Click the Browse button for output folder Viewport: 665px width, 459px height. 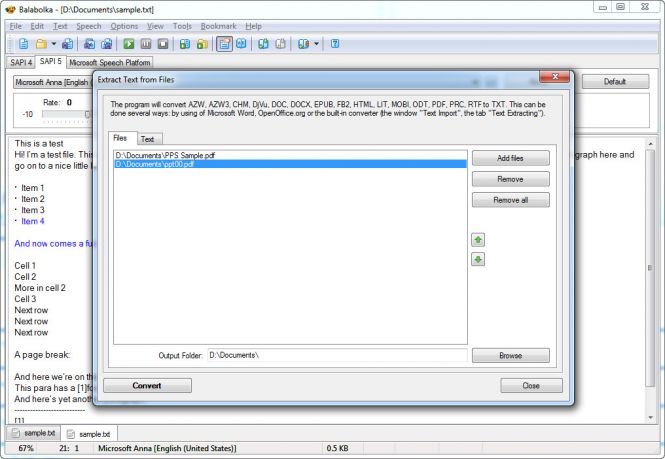(510, 355)
